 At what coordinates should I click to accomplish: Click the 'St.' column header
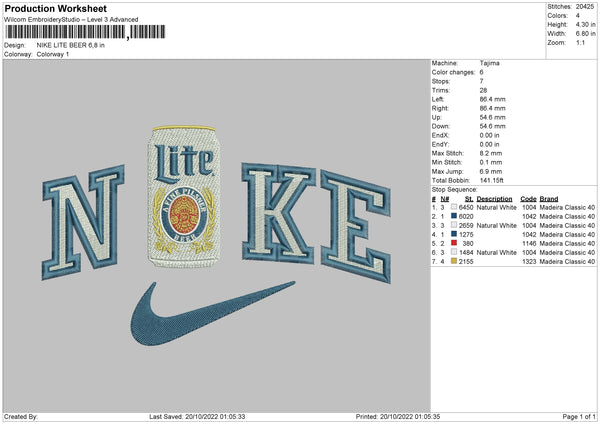[x=469, y=199]
